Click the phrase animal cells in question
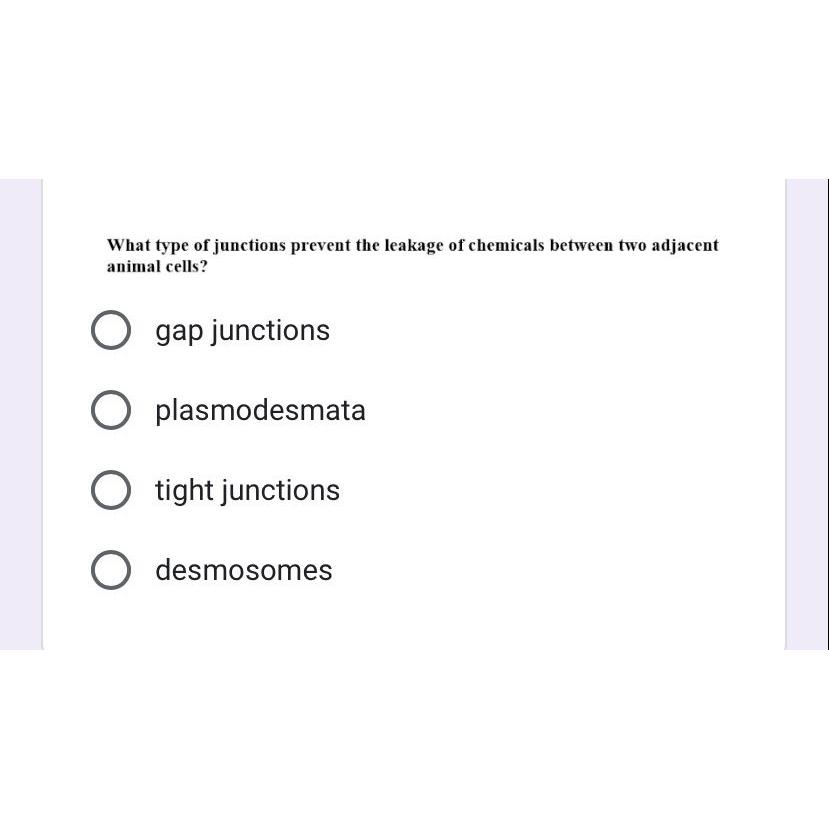The height and width of the screenshot is (829, 829). point(156,266)
